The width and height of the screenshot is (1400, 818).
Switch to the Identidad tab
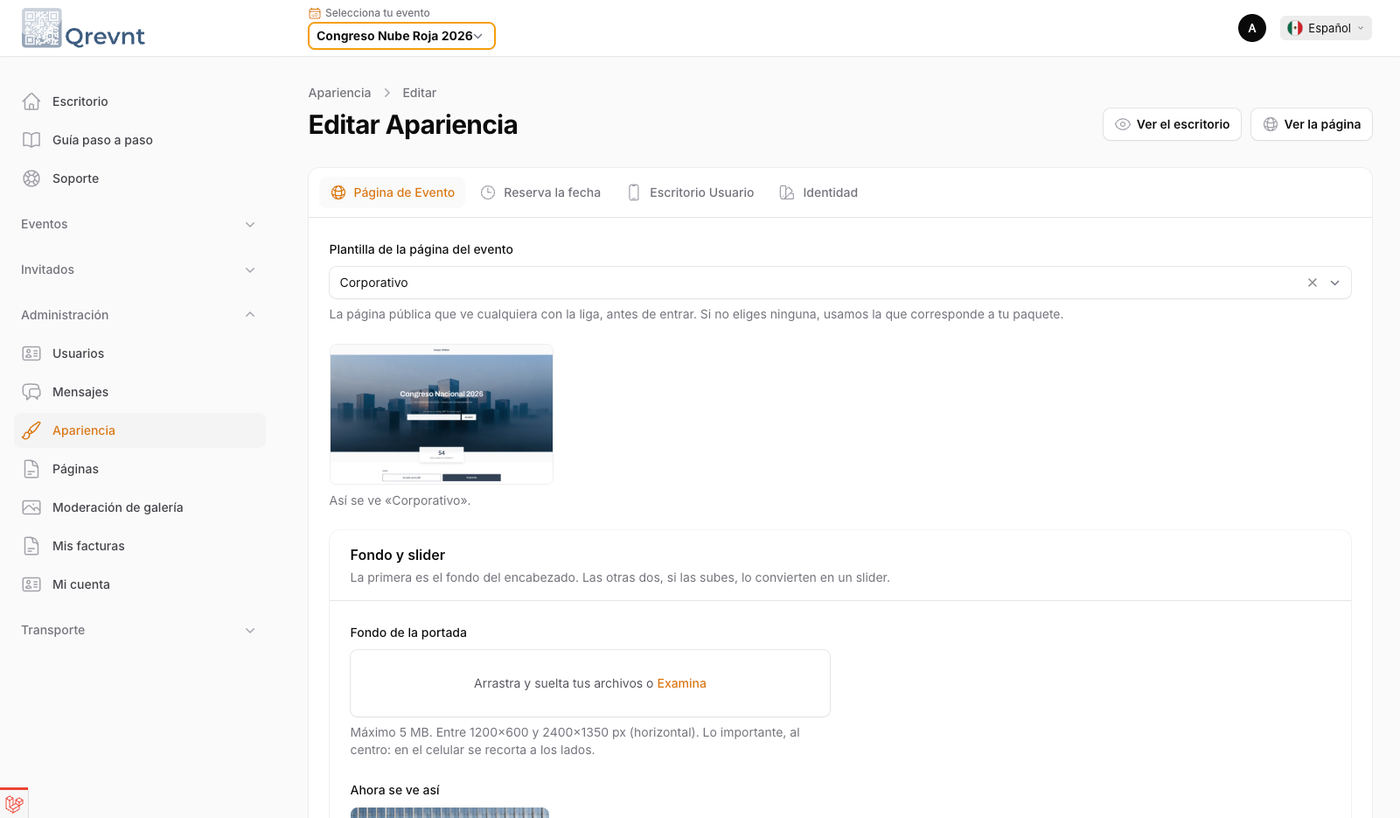[819, 192]
